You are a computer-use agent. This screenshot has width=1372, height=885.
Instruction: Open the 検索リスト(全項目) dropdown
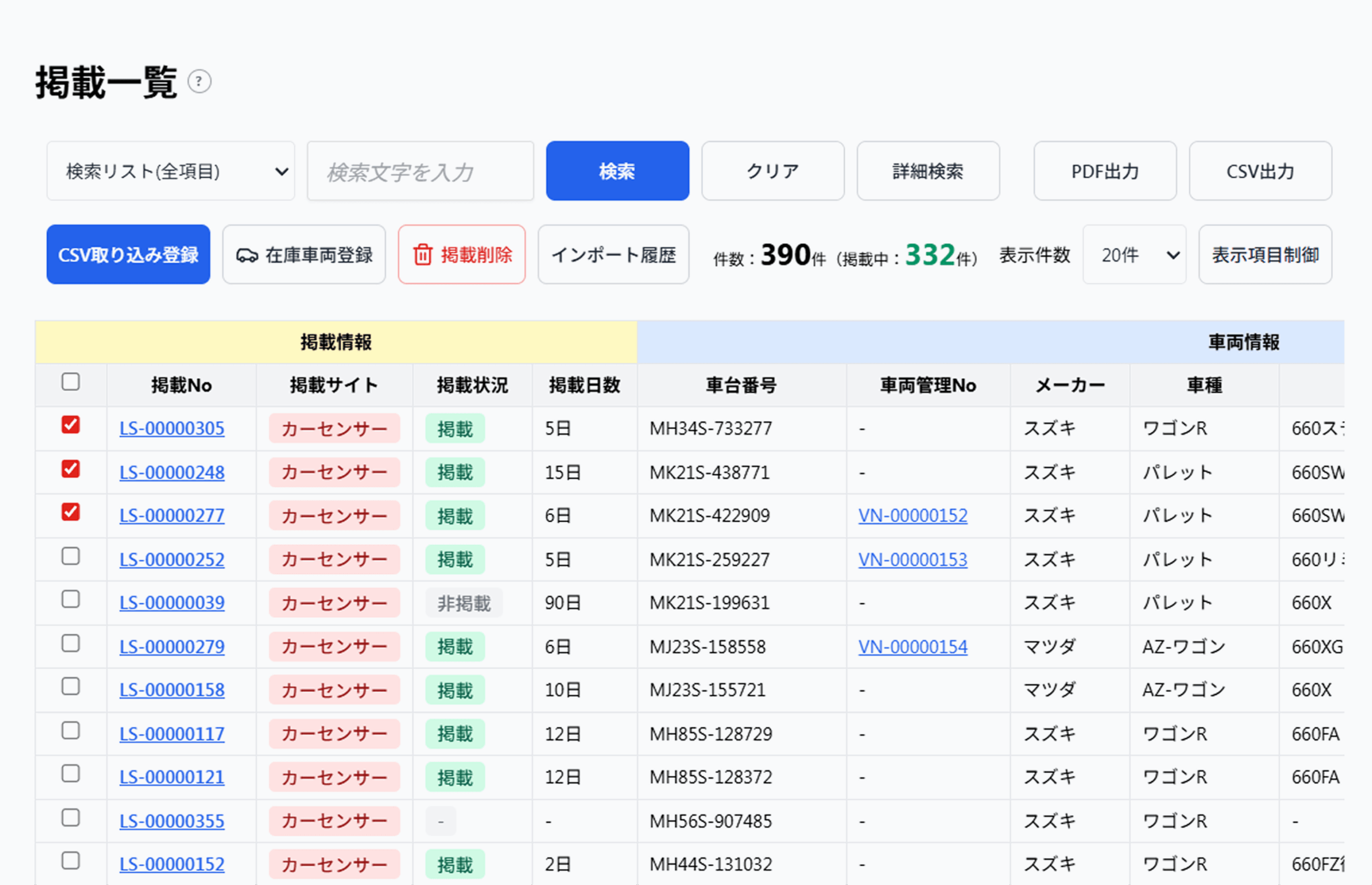click(x=171, y=171)
